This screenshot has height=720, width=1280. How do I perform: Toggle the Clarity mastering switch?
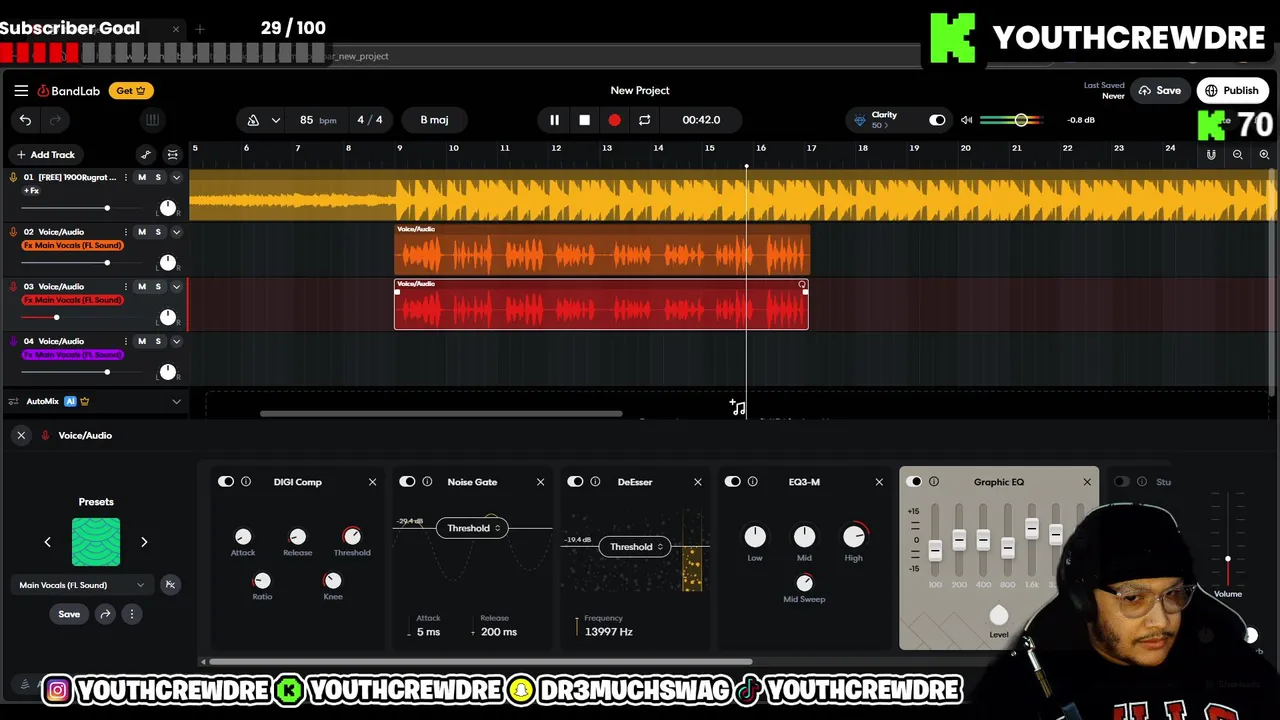pos(936,120)
